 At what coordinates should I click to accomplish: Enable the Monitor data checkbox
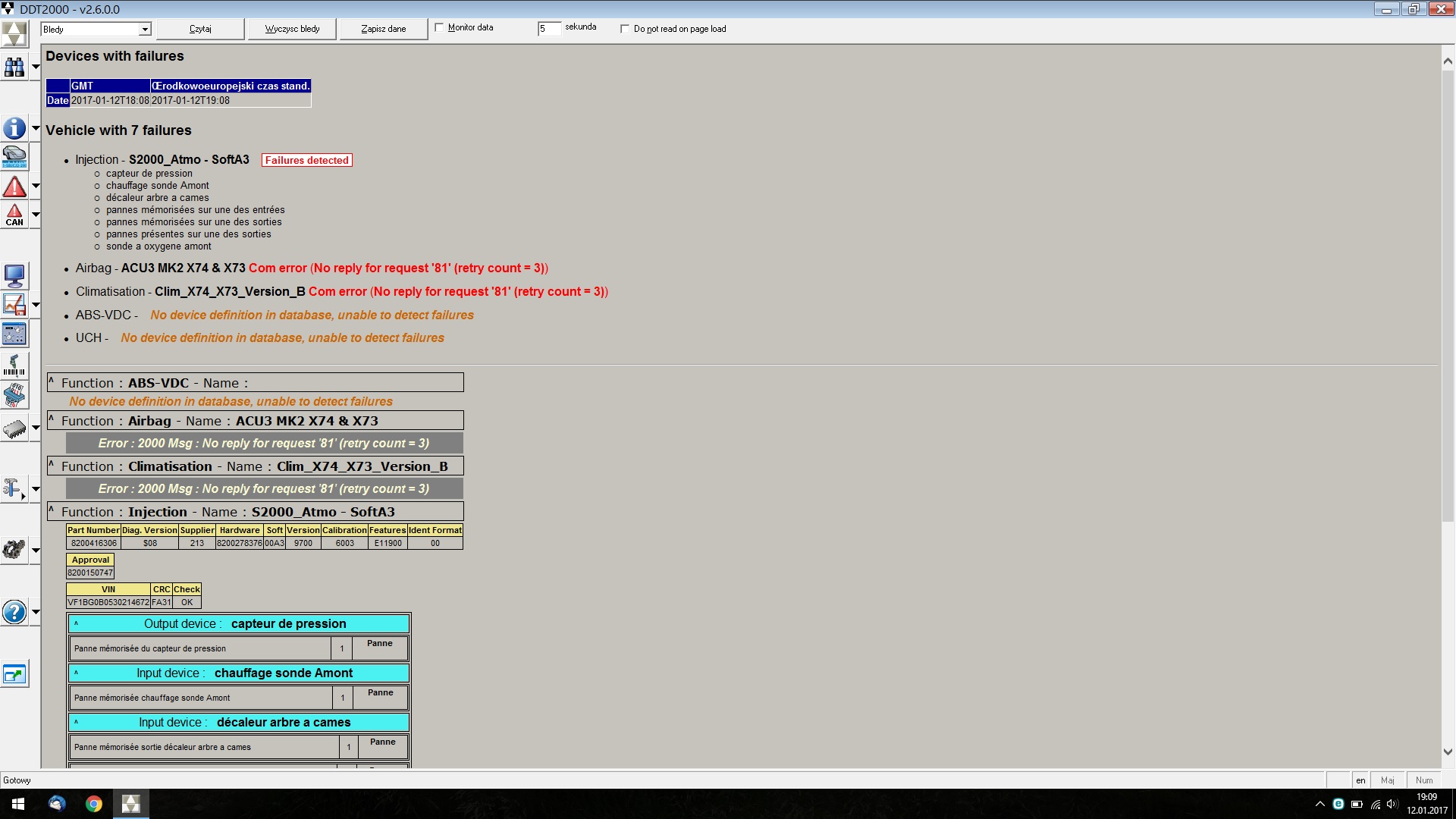[439, 28]
